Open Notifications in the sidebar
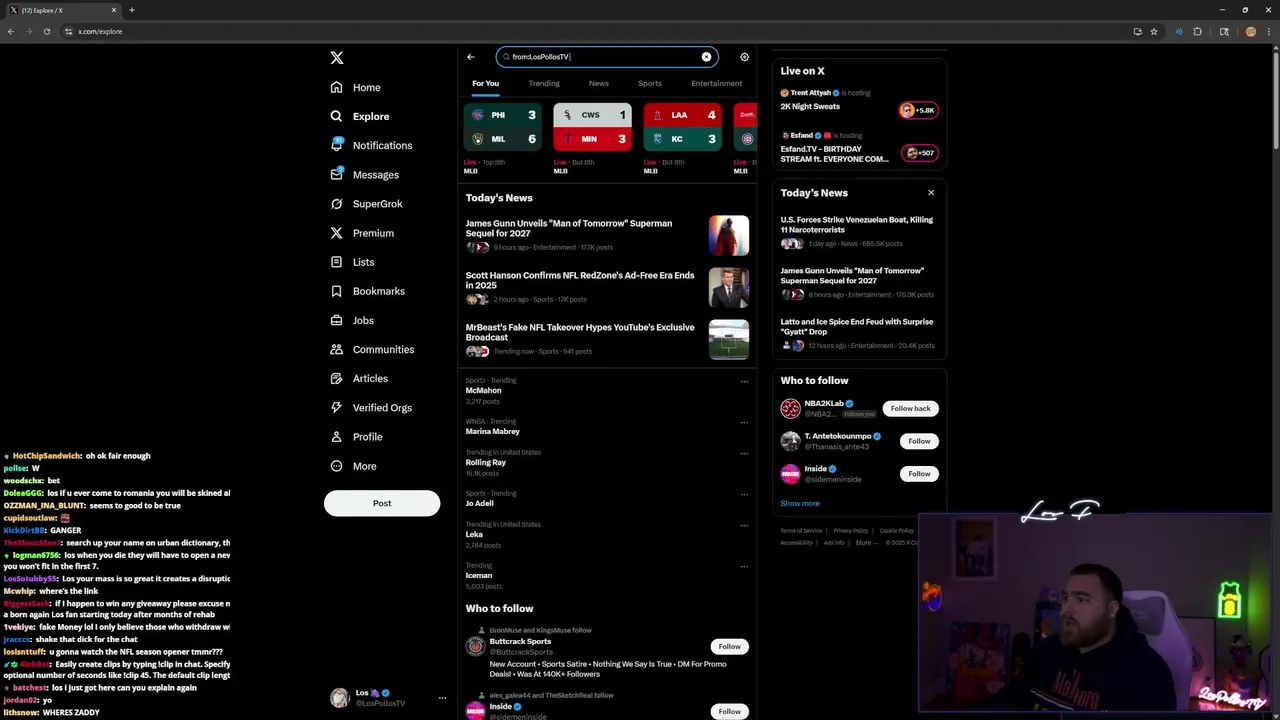The width and height of the screenshot is (1280, 720). click(371, 145)
